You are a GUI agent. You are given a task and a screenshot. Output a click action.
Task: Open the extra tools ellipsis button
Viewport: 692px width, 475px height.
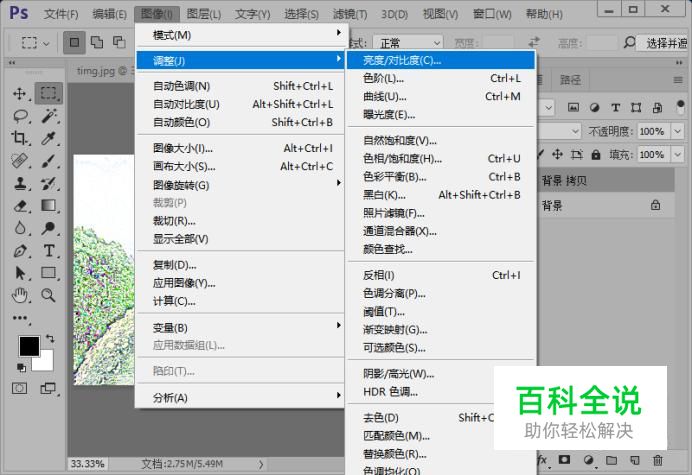pos(20,318)
